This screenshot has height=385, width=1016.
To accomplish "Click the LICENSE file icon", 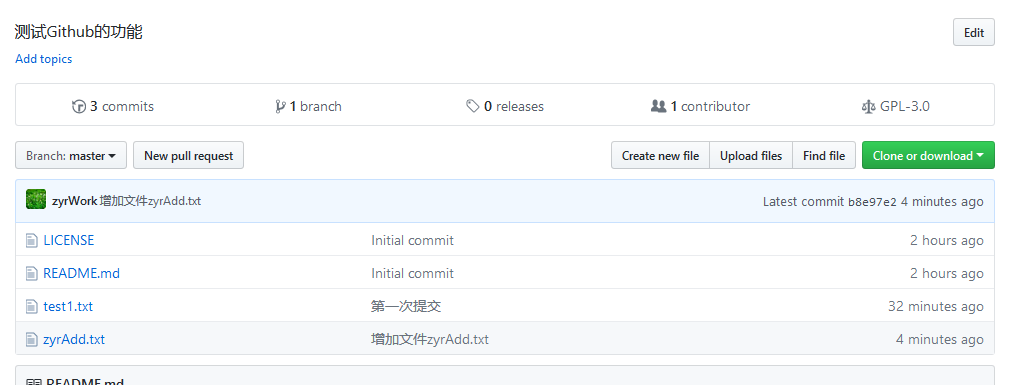I will click(32, 240).
